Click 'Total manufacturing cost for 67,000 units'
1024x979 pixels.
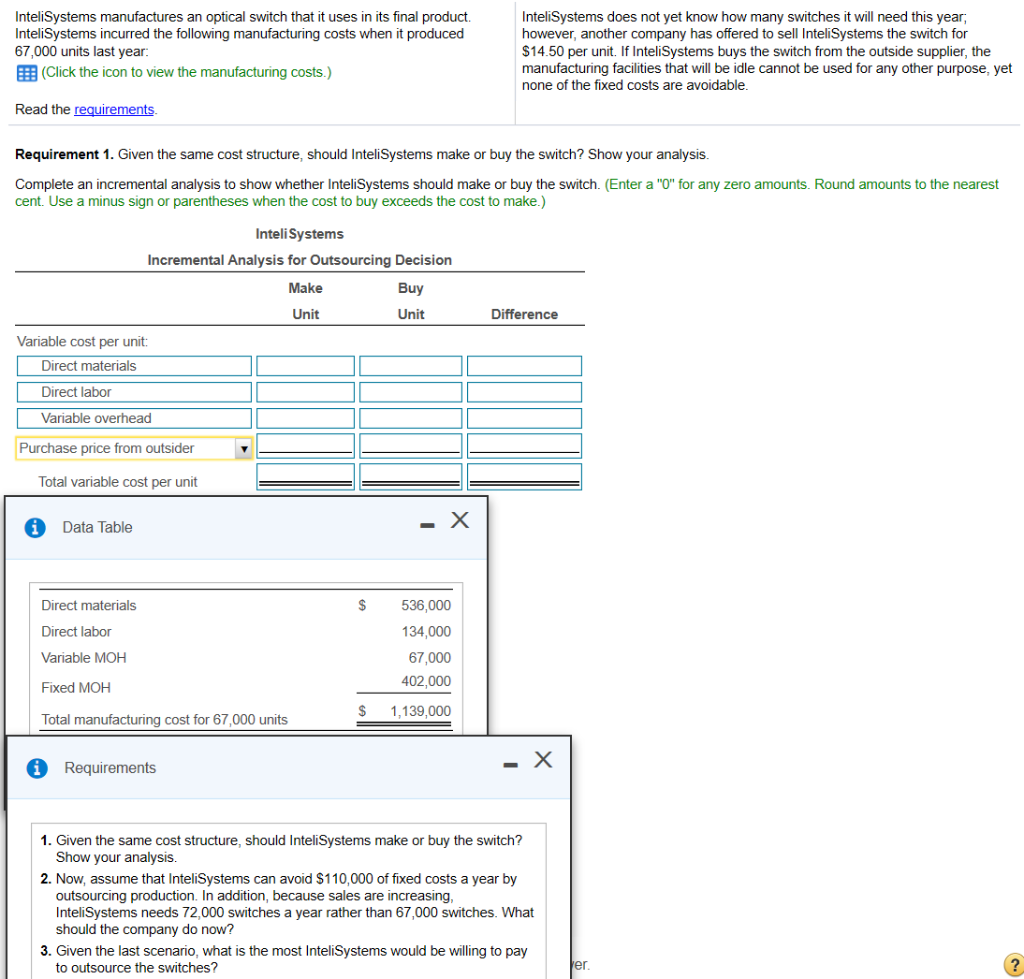click(x=165, y=720)
